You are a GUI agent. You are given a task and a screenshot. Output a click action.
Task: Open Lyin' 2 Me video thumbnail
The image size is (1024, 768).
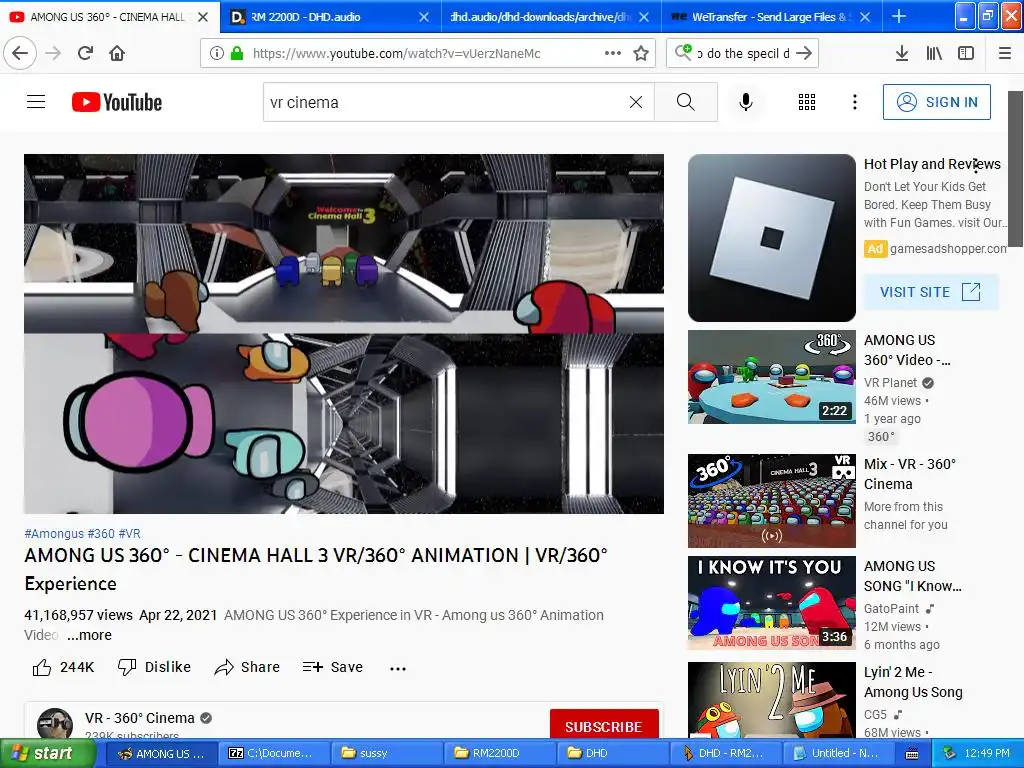[772, 700]
